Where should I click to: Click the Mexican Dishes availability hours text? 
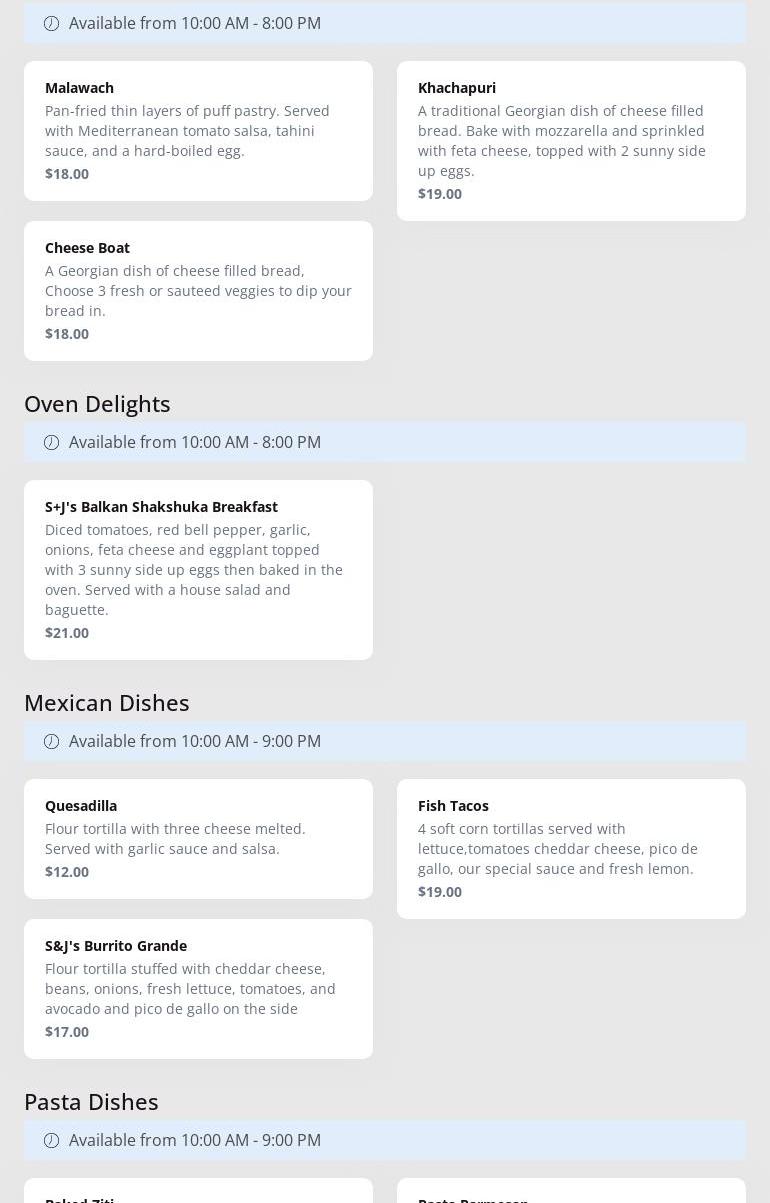pyautogui.click(x=195, y=741)
